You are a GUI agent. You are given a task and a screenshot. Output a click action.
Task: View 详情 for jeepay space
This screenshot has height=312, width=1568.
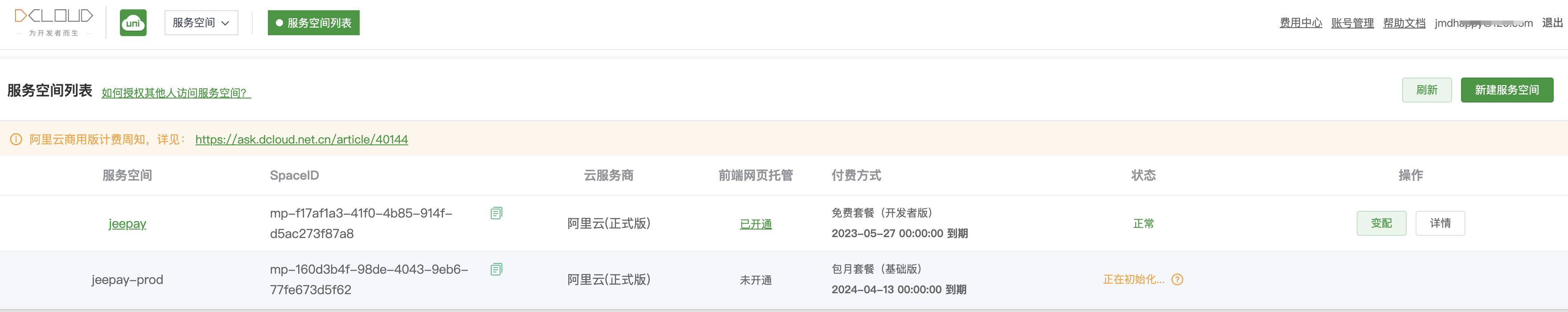pos(1440,223)
